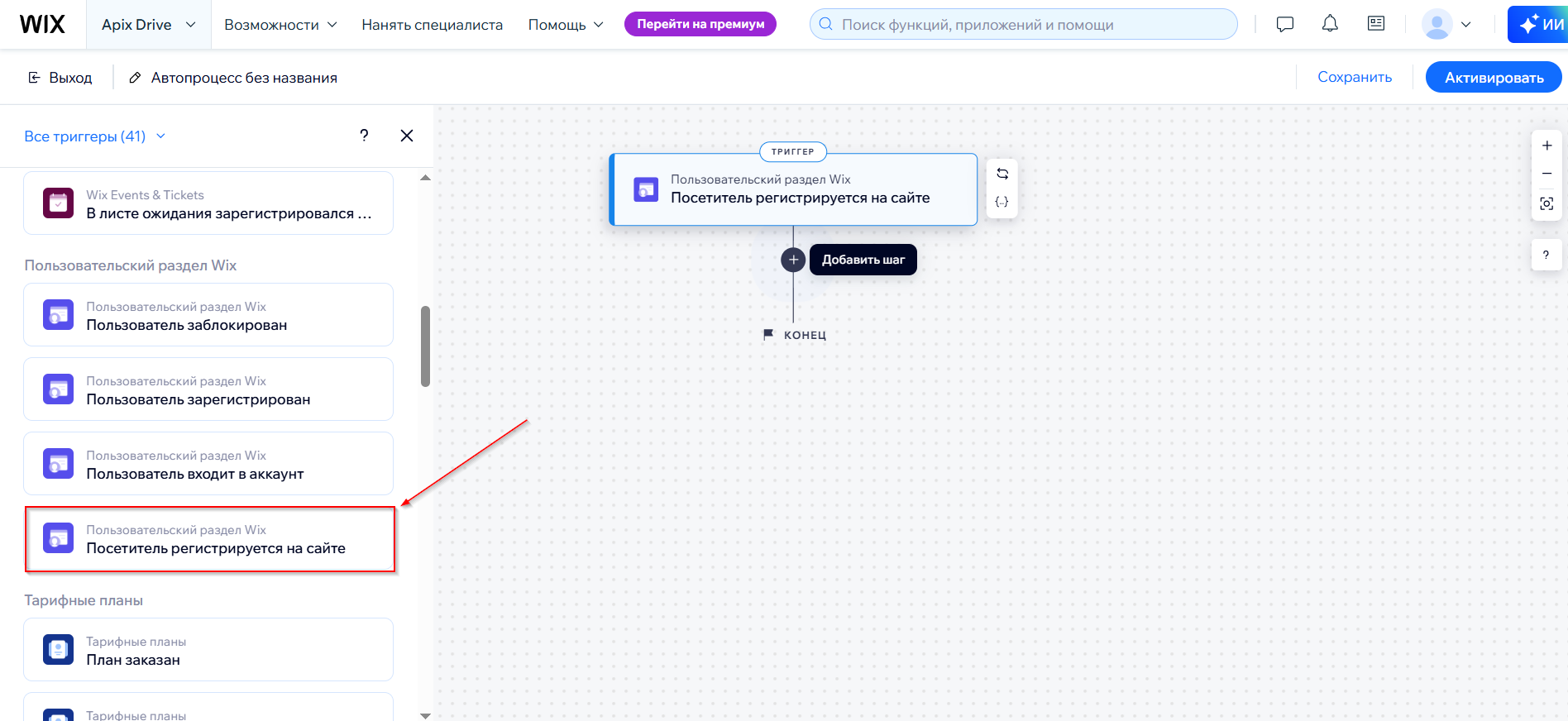Screen dimensions: 1568x721
Task: Click the plus circle to add step
Action: pyautogui.click(x=793, y=260)
